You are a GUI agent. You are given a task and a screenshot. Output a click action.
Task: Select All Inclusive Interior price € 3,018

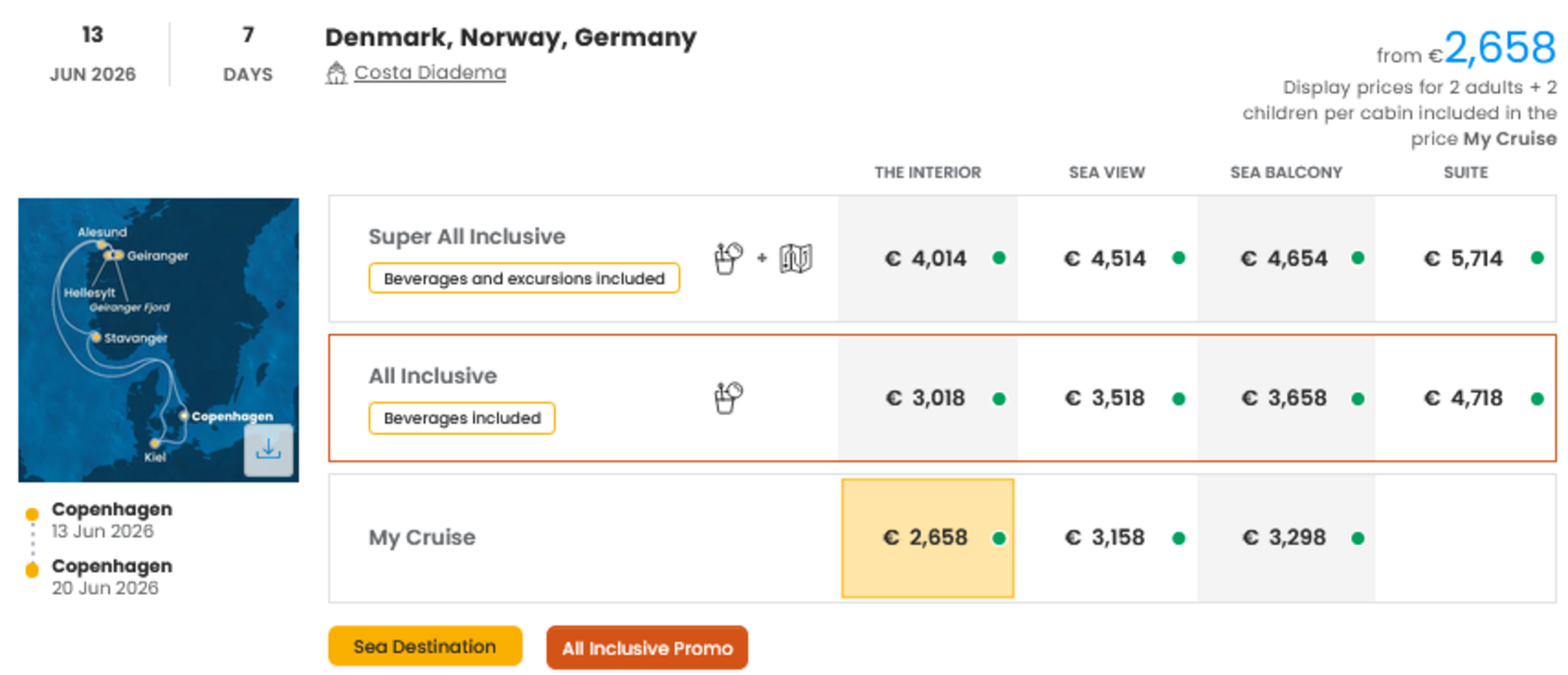pos(925,398)
